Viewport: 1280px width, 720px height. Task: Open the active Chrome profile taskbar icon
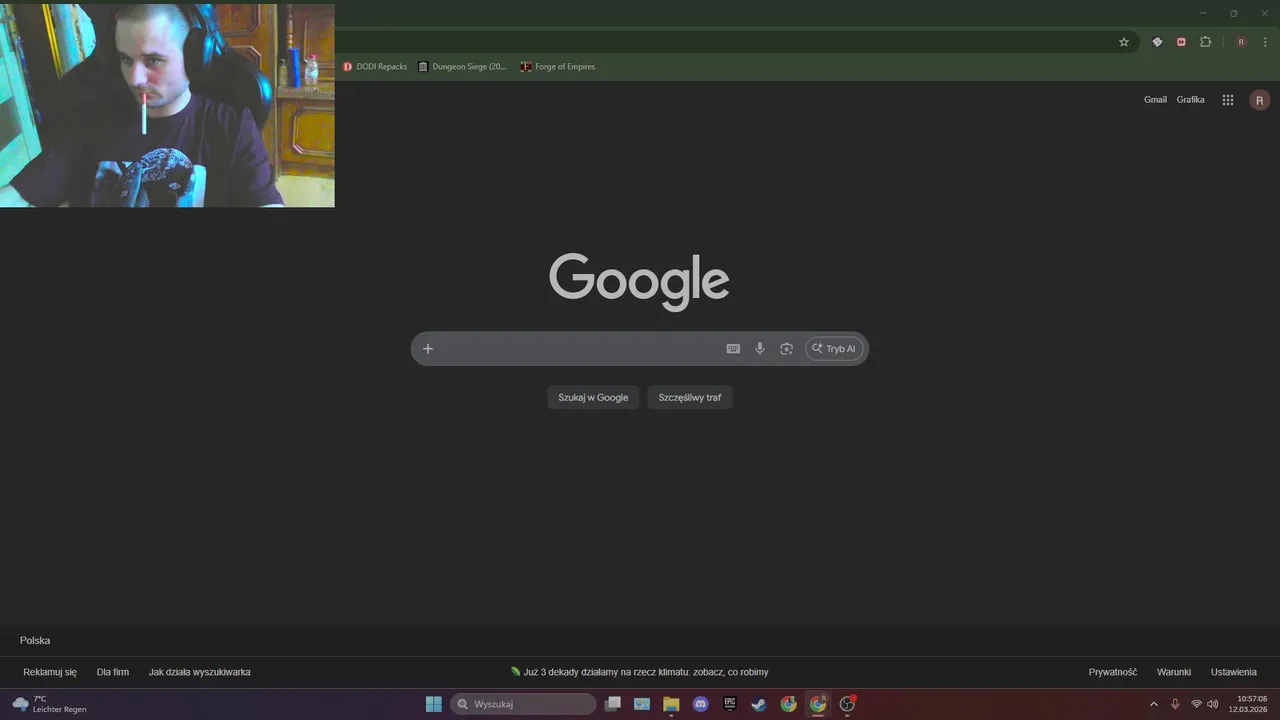818,704
